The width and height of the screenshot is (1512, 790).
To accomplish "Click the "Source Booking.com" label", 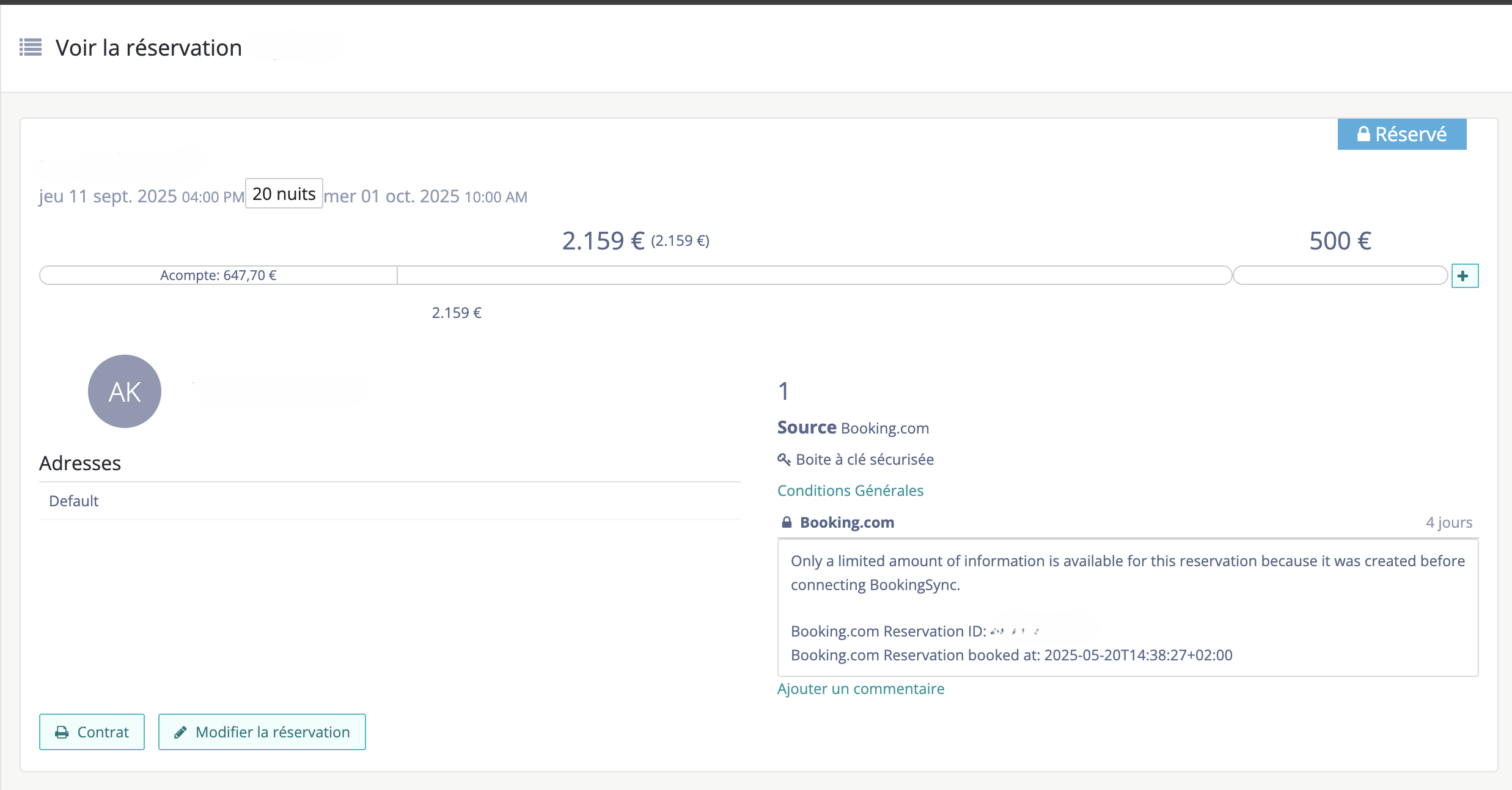I will tap(853, 427).
